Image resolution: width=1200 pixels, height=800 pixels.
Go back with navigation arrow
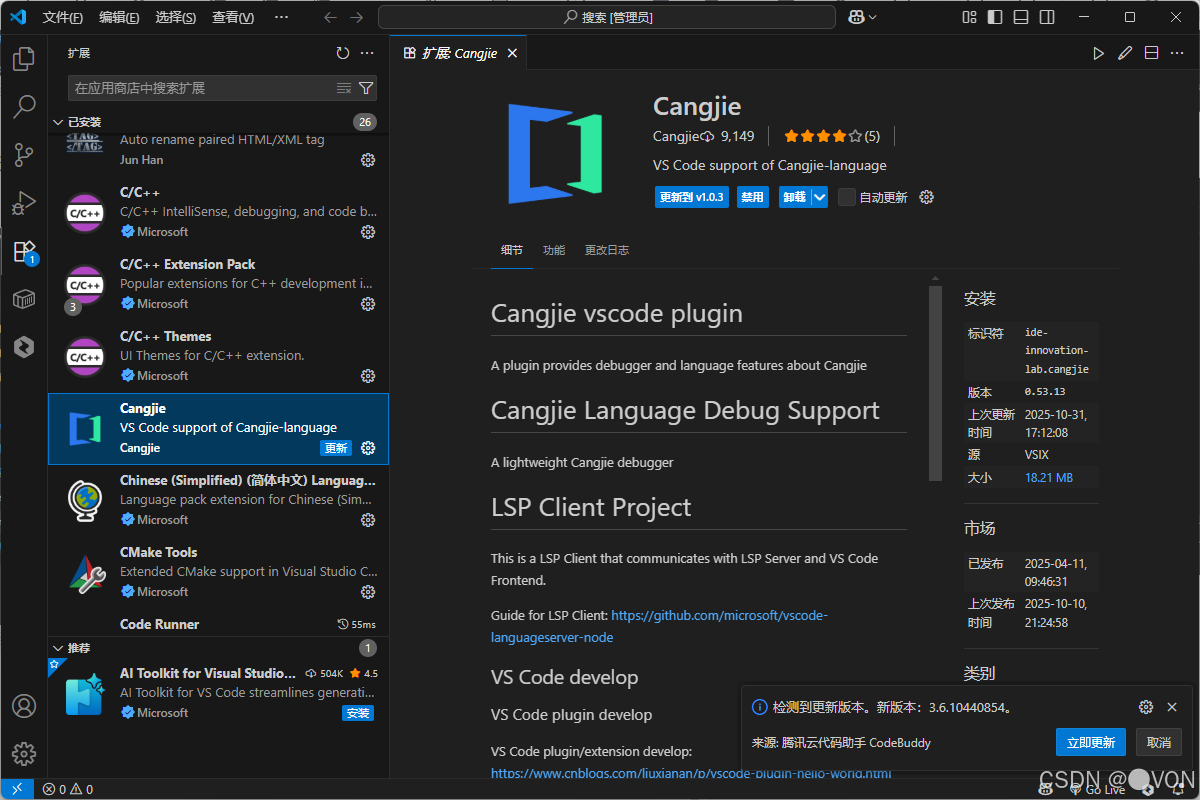pyautogui.click(x=331, y=17)
